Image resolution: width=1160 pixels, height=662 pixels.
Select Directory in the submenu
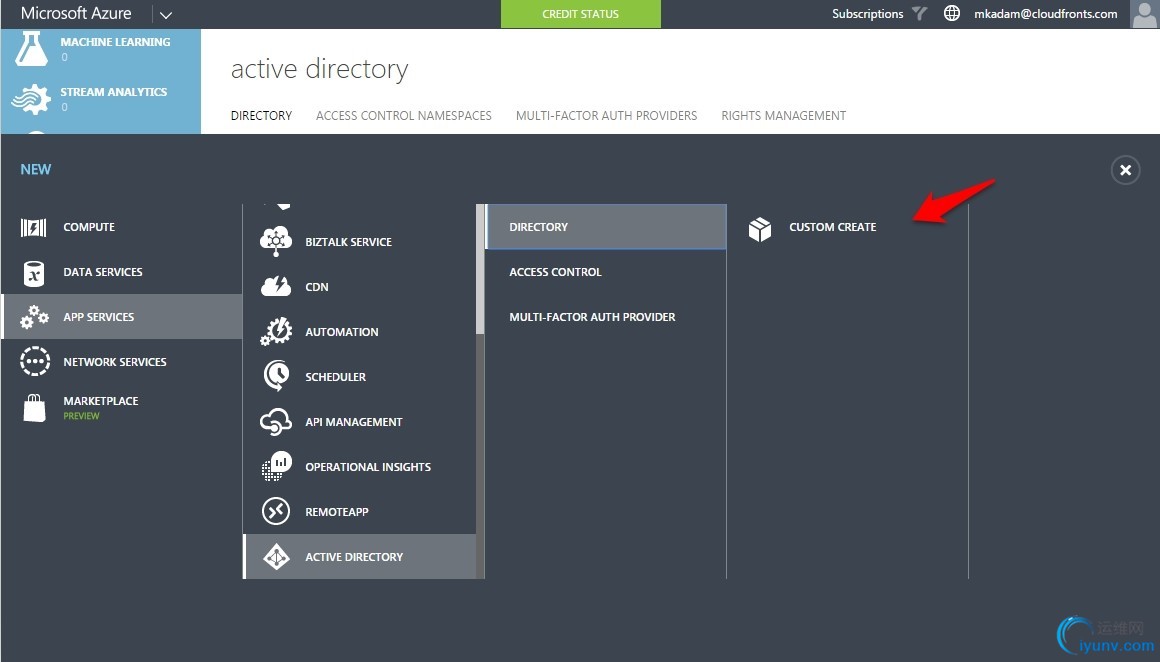coord(606,227)
